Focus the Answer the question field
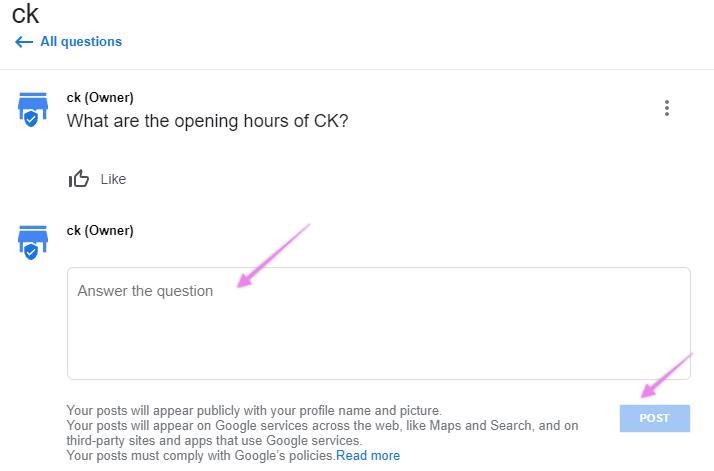This screenshot has height=471, width=714. click(378, 323)
